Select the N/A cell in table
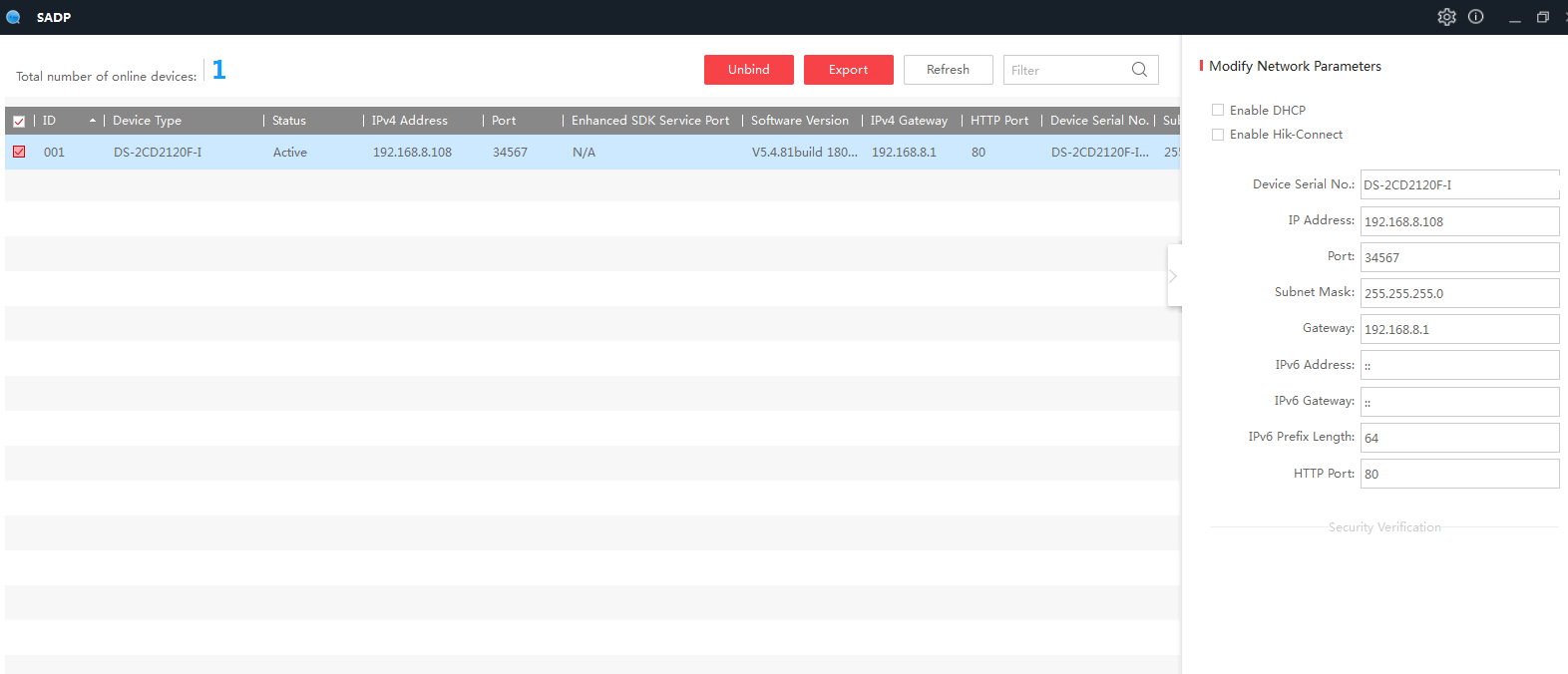The image size is (1568, 674). point(584,153)
